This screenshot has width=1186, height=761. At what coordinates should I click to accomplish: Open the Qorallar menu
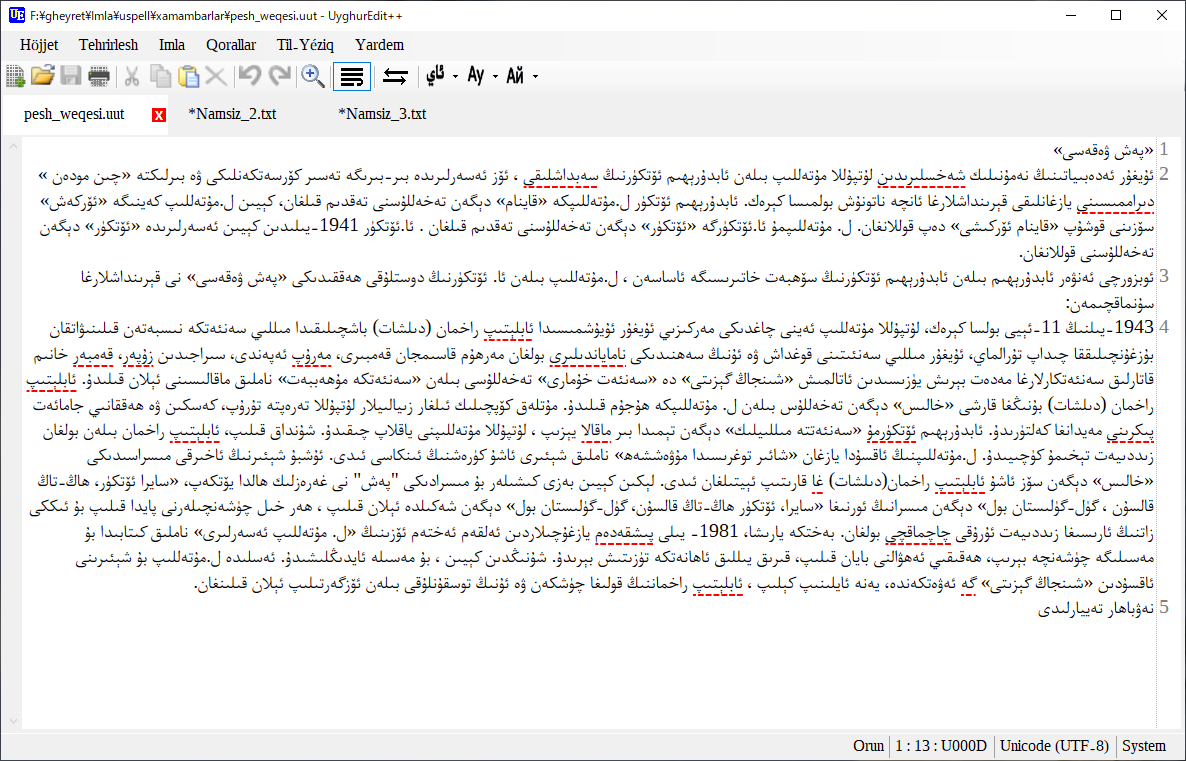(231, 45)
